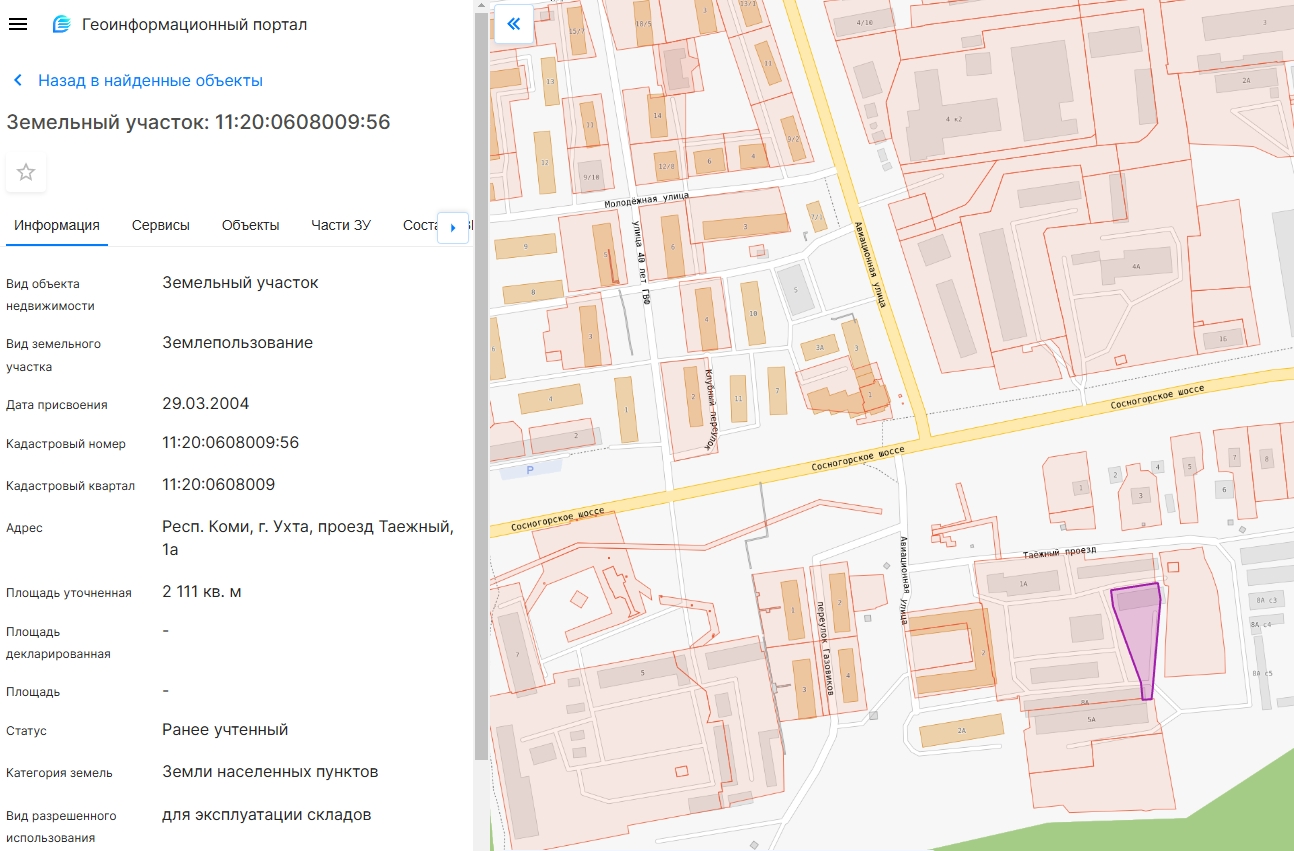This screenshot has height=851, width=1294.
Task: Click building 5А on the map
Action: tap(1090, 718)
